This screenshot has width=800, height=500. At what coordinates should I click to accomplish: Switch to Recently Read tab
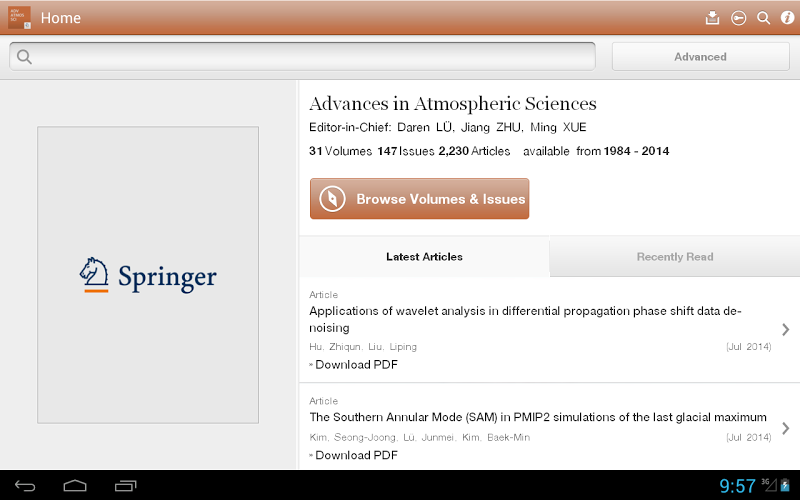[x=675, y=257]
